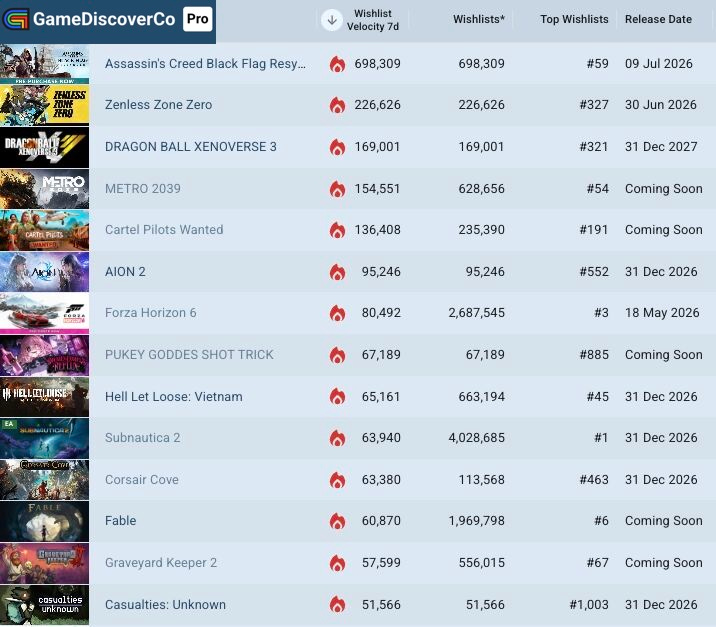Select the 4,028,685 wishlists value for Subnautica 2
The height and width of the screenshot is (627, 716).
476,438
